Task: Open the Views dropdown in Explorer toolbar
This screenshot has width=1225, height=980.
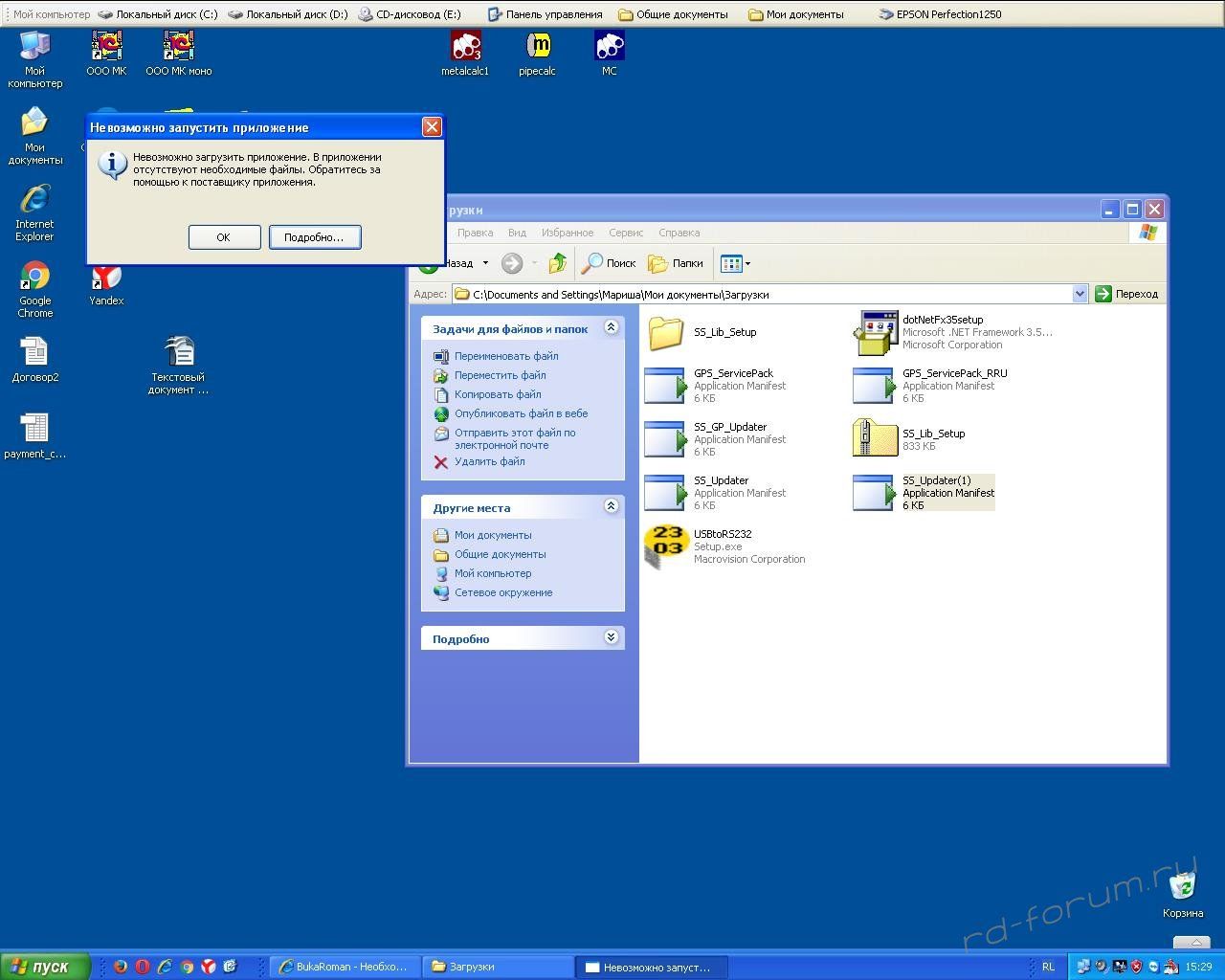Action: tap(735, 263)
